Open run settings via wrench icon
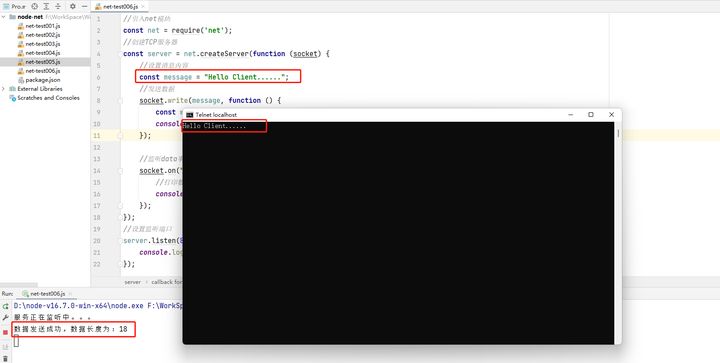This screenshot has width=720, height=363. (6, 318)
